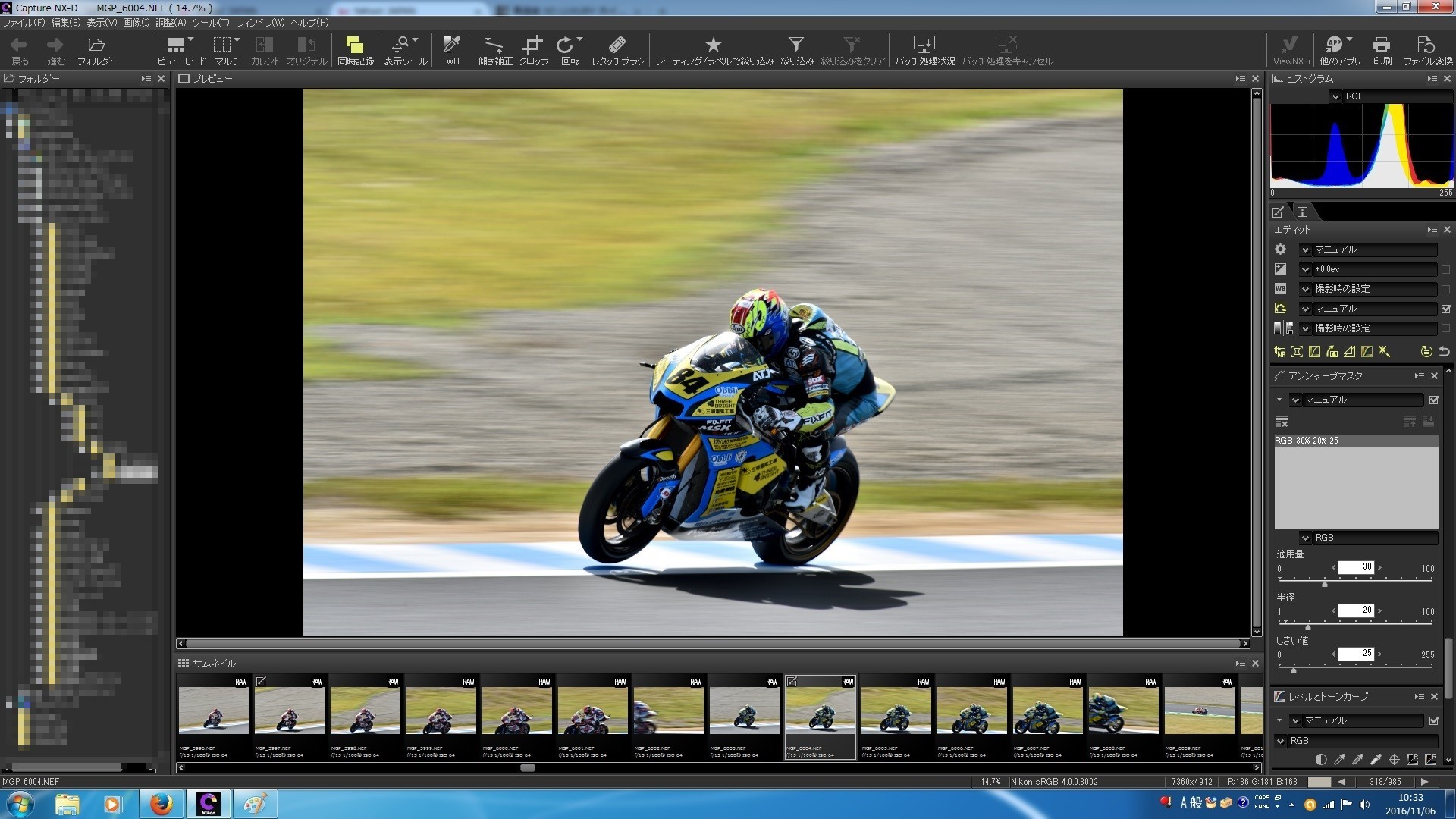Click the delete unsharp mask entry icon
Image resolution: width=1456 pixels, height=819 pixels.
tap(1282, 422)
